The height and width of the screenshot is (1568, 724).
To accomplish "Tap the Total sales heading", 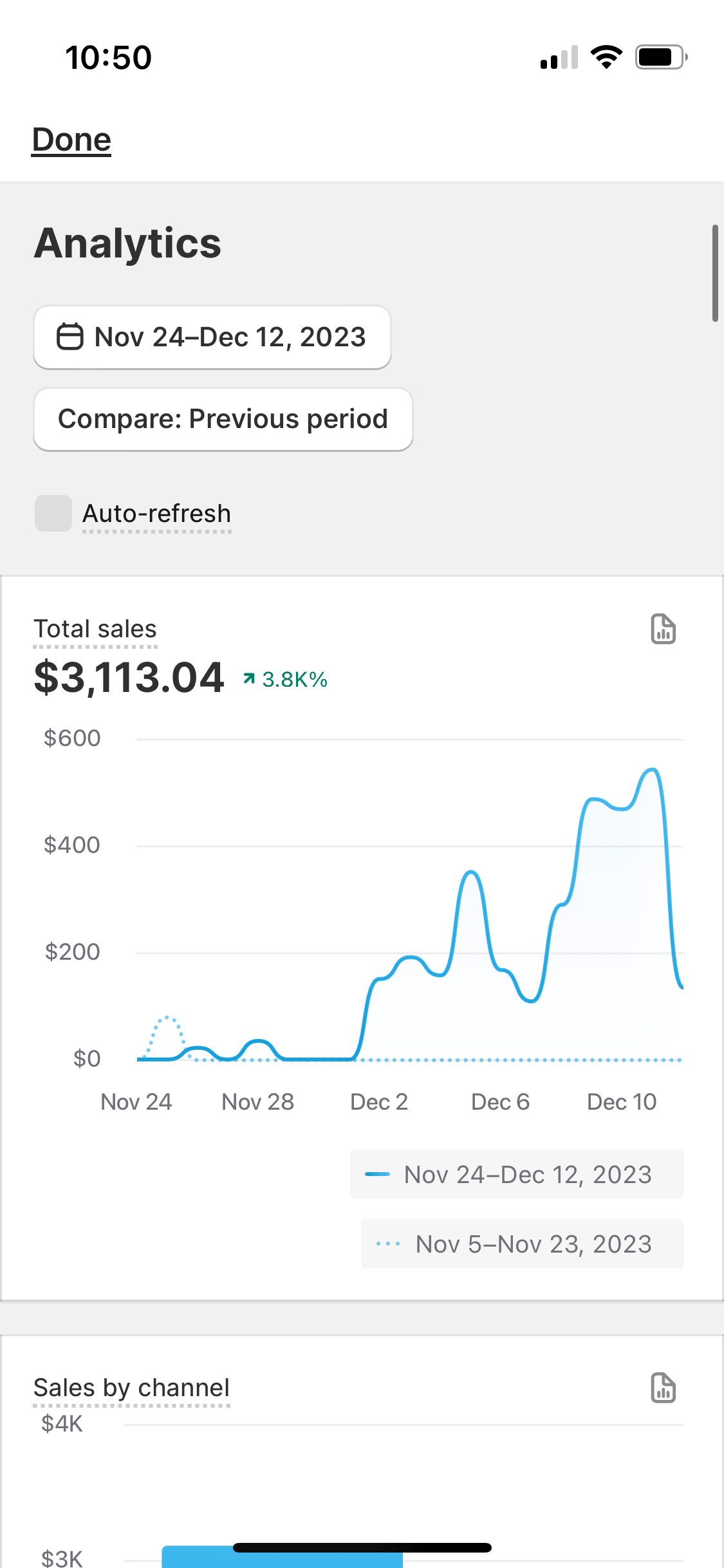I will tap(95, 629).
